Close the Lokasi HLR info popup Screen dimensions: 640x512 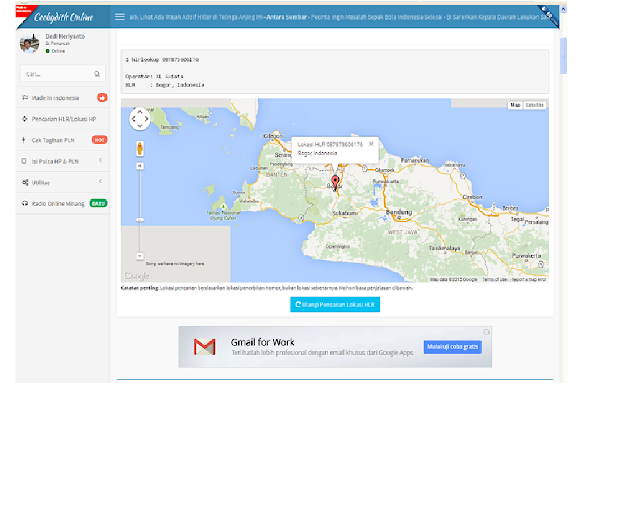click(371, 144)
